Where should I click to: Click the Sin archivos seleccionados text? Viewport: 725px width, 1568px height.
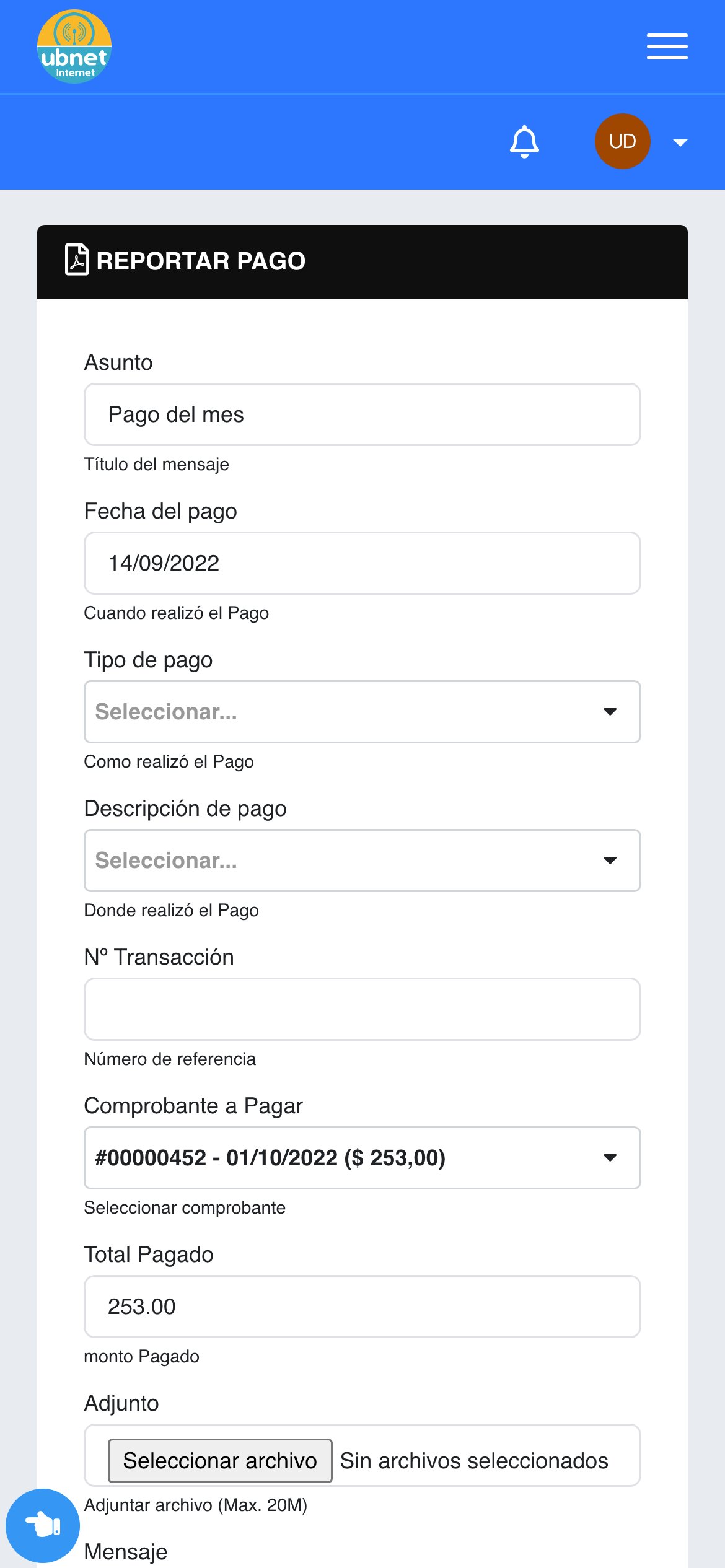[x=474, y=1461]
